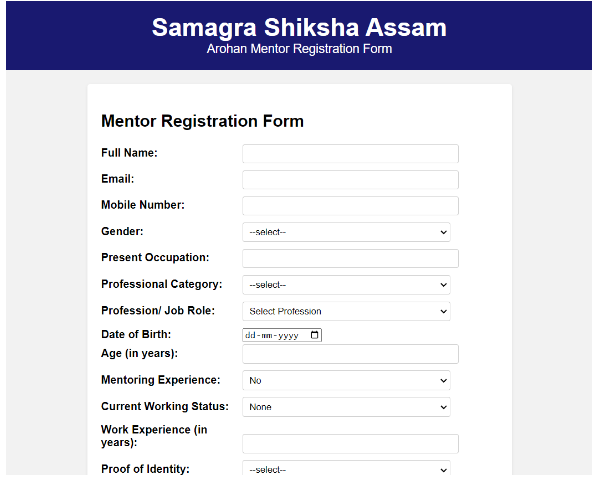The height and width of the screenshot is (483, 592).
Task: Focus the Age (in years) field
Action: point(350,354)
